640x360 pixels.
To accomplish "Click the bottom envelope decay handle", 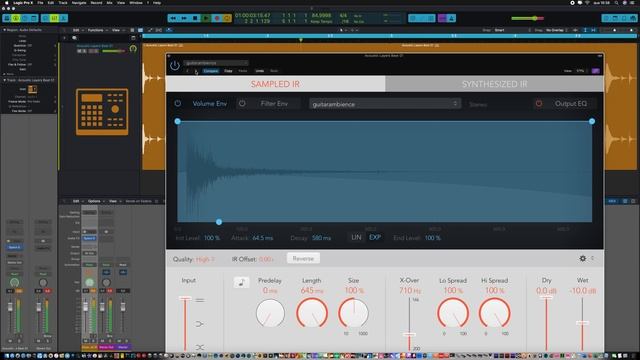I will (x=219, y=222).
